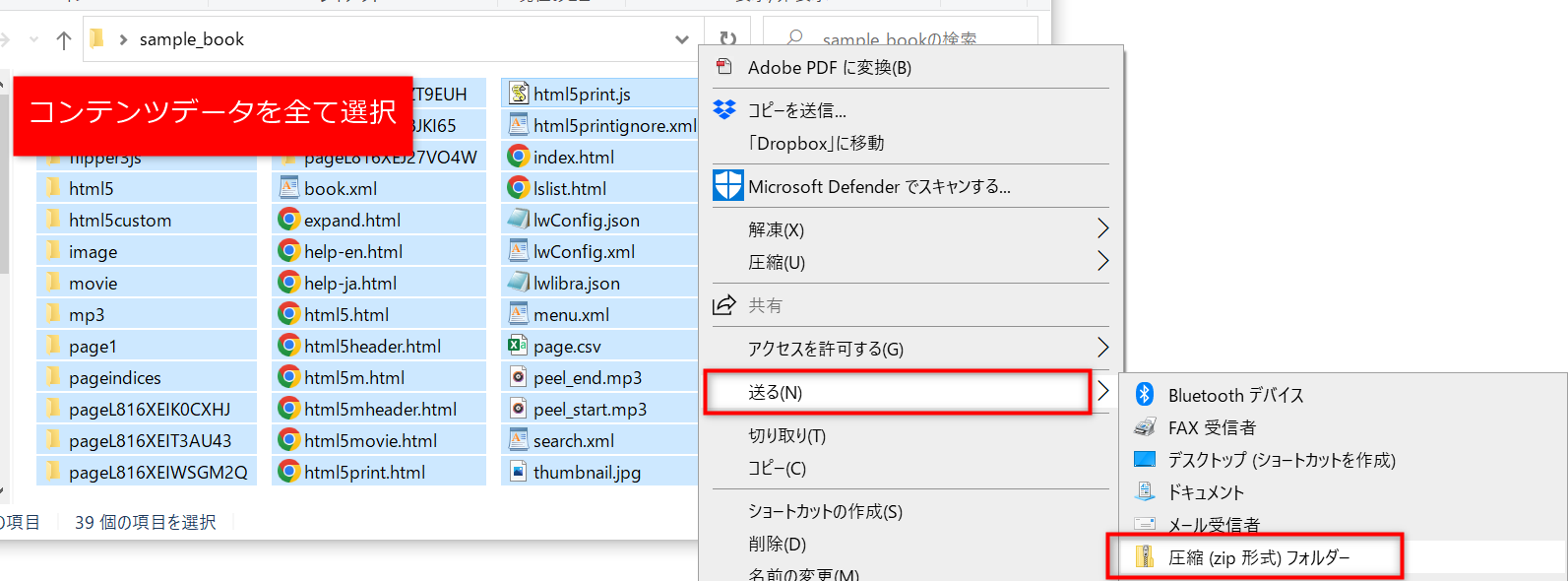Click the FAX 受信者 printer icon
This screenshot has height=581, width=1568.
pyautogui.click(x=1145, y=427)
